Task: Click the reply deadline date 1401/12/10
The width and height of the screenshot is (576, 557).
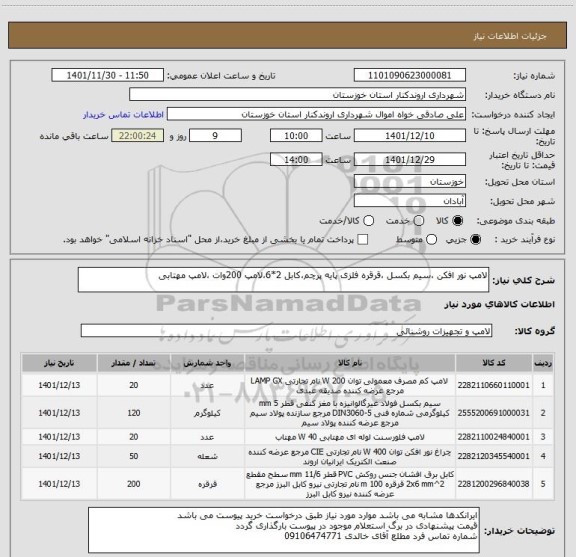Action: pos(410,136)
